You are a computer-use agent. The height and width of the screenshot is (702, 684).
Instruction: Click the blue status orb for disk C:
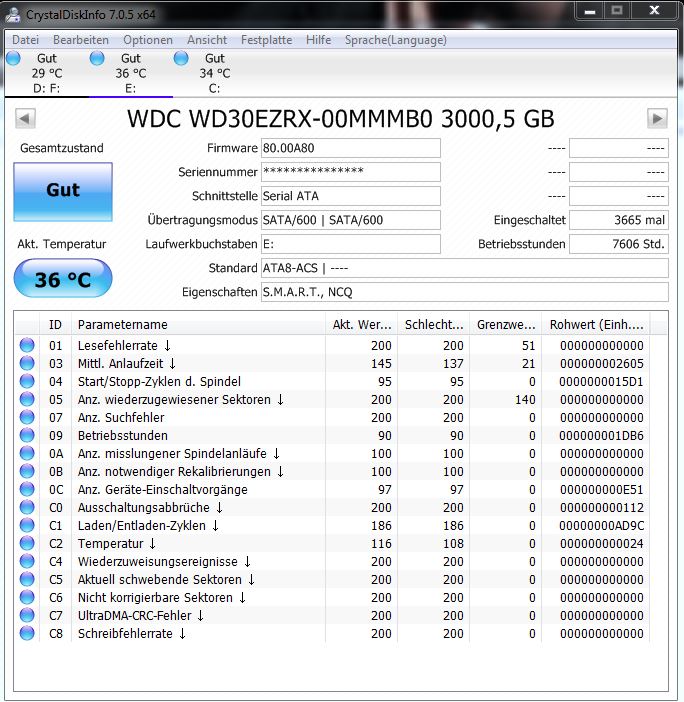pyautogui.click(x=181, y=58)
